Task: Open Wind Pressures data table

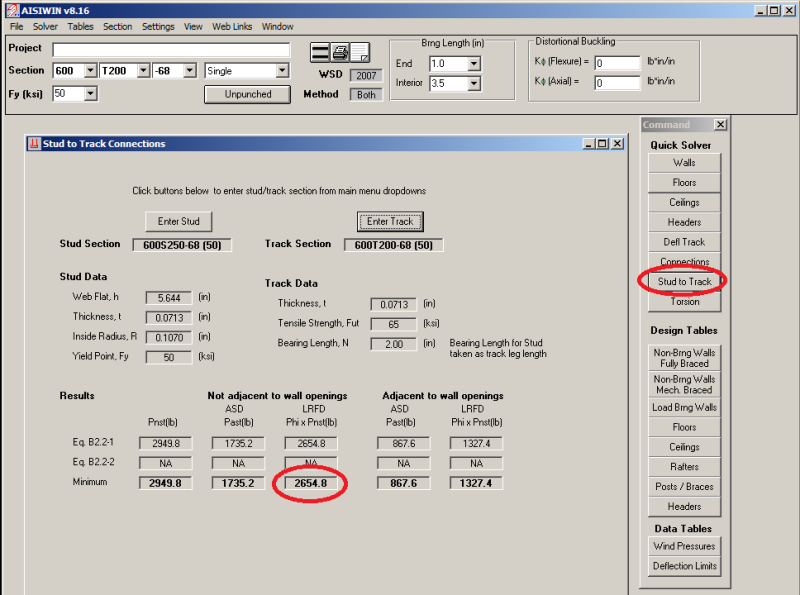Action: point(684,546)
